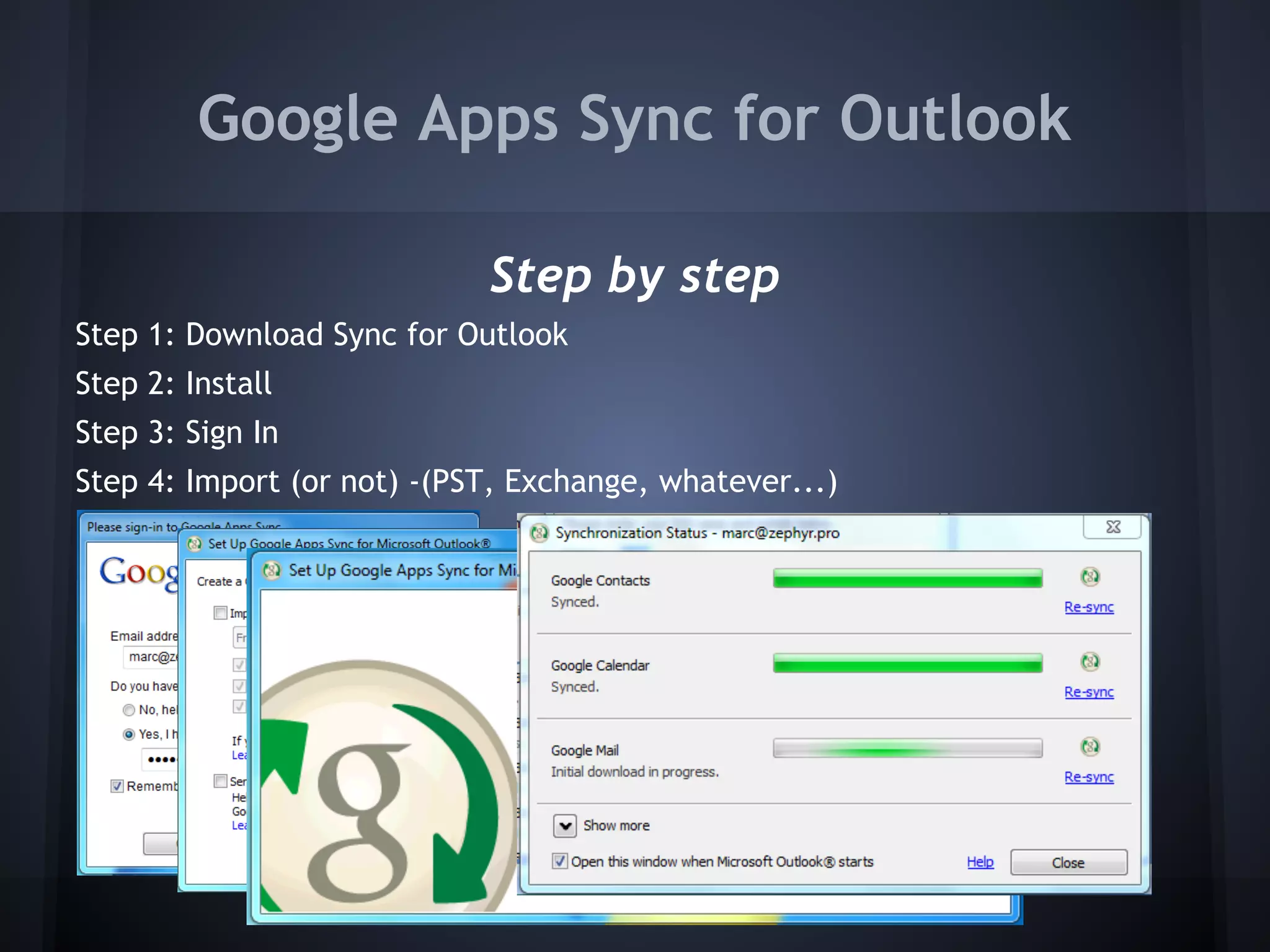The image size is (1270, 952).
Task: Click the Close button in Synchronization Status
Action: pos(1068,863)
